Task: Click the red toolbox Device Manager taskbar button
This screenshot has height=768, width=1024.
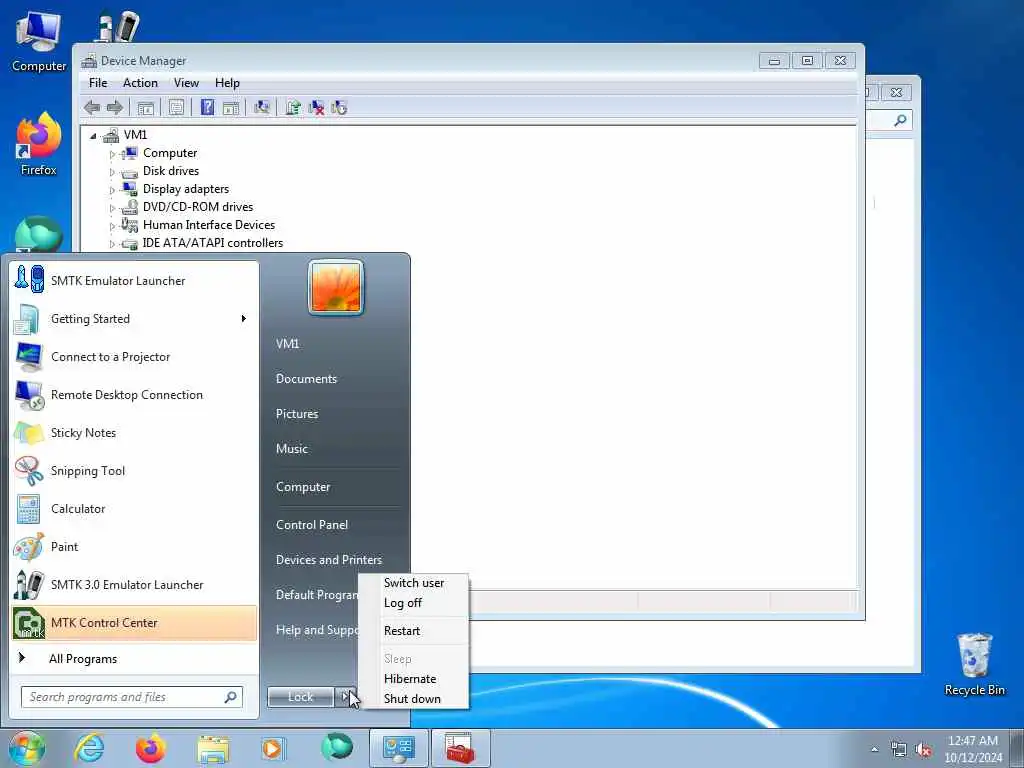Action: 460,748
